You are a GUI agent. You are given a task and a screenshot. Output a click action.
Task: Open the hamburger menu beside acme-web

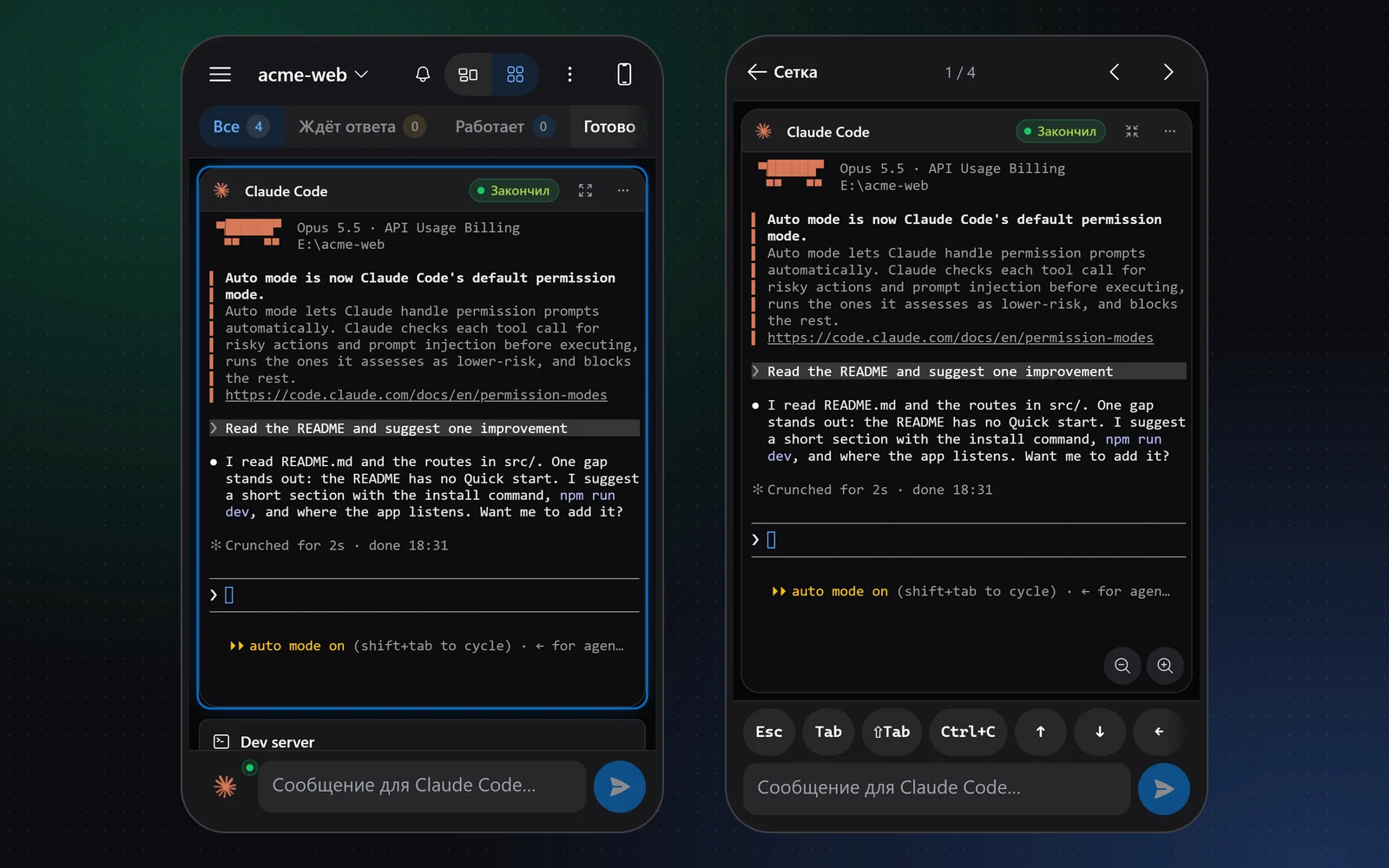point(221,75)
